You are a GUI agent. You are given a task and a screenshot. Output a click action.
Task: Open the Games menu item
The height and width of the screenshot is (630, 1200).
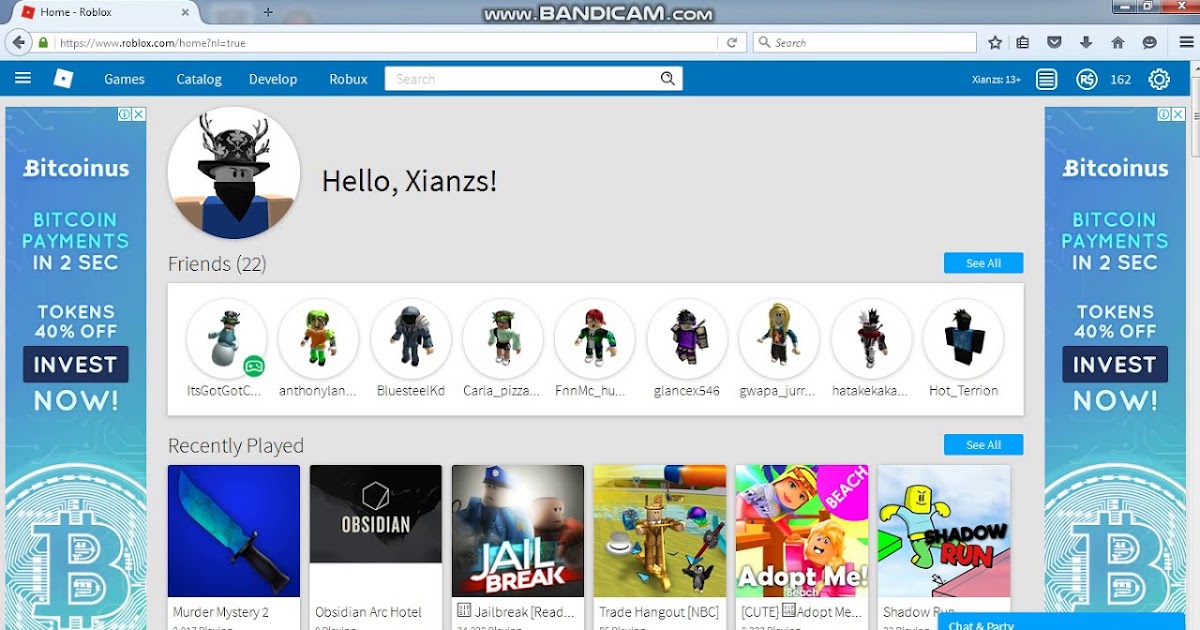pyautogui.click(x=124, y=79)
